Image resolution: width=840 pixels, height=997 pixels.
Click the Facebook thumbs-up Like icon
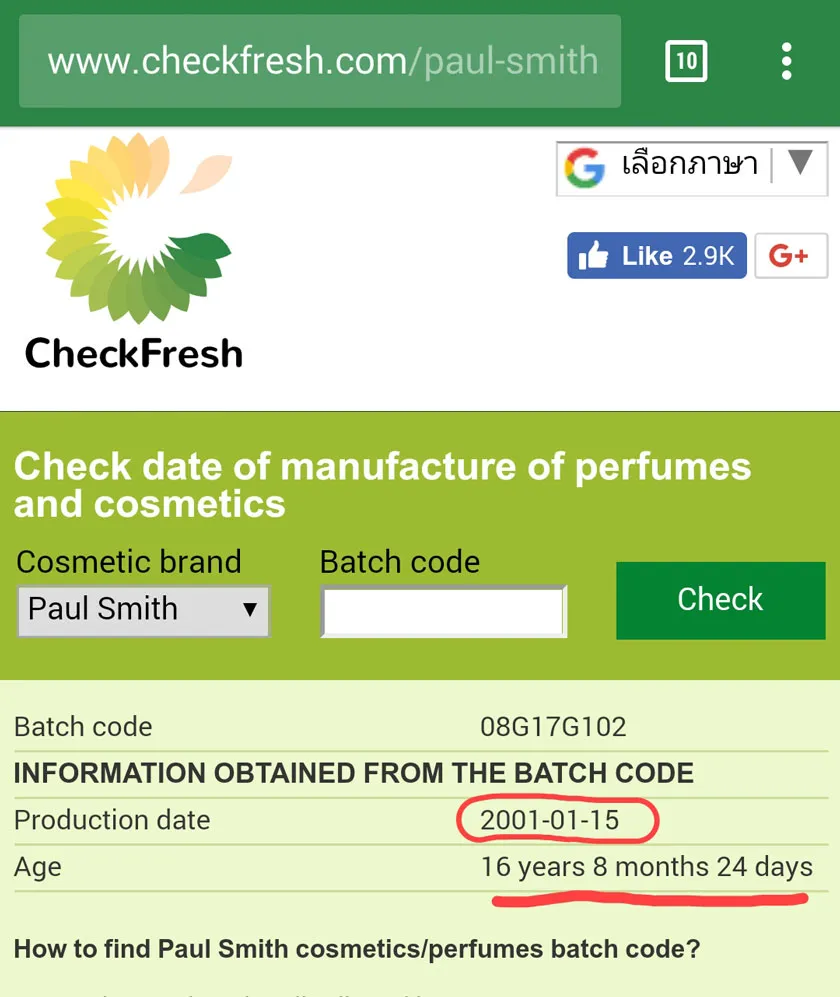[x=593, y=255]
